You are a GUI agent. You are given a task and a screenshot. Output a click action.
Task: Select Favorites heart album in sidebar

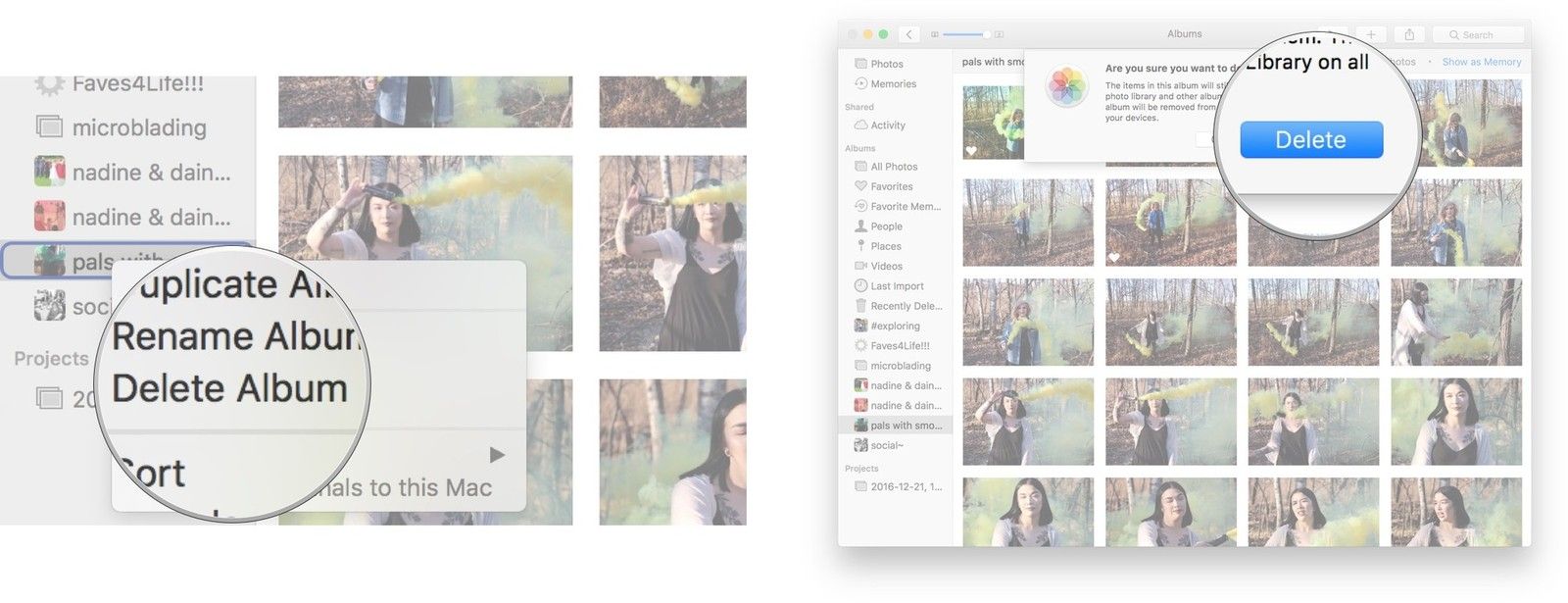891,186
